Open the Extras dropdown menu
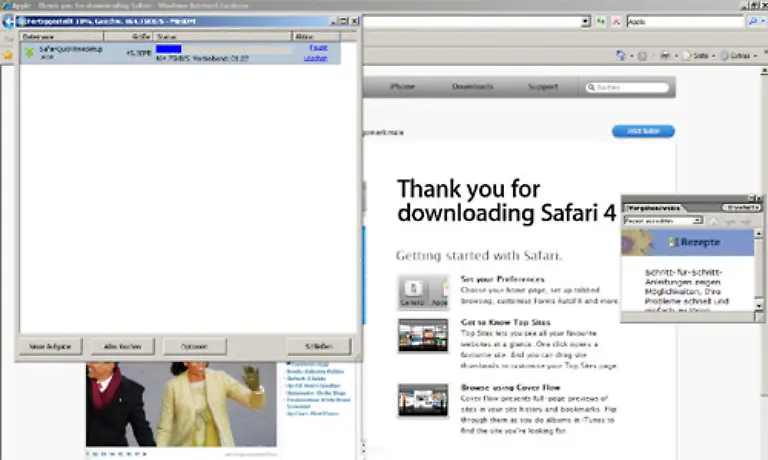This screenshot has height=460, width=768. click(x=739, y=55)
